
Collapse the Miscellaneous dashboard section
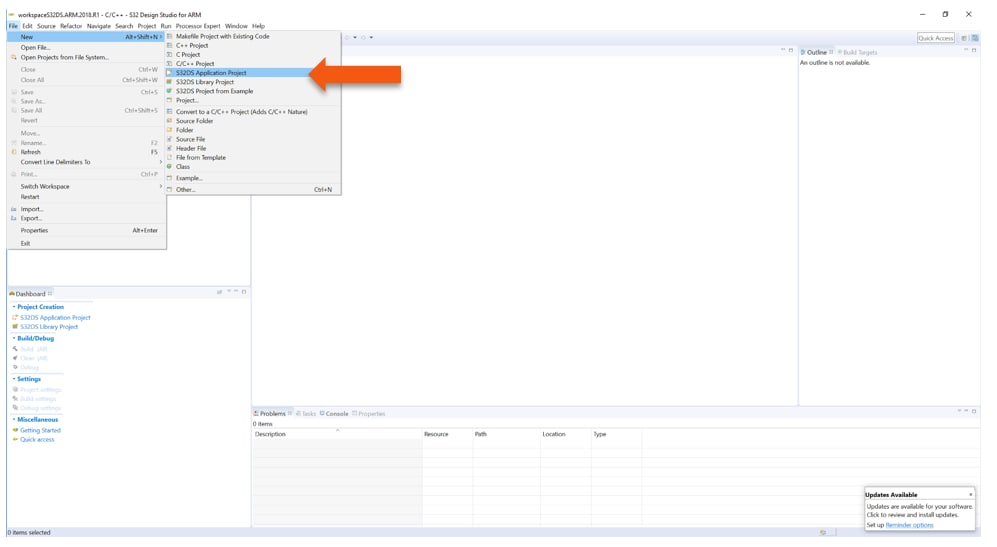tap(14, 419)
